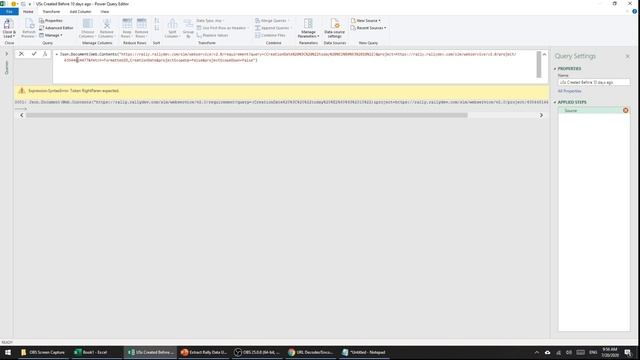The width and height of the screenshot is (640, 360).
Task: Open the Recent Sources dropdown
Action: [368, 28]
